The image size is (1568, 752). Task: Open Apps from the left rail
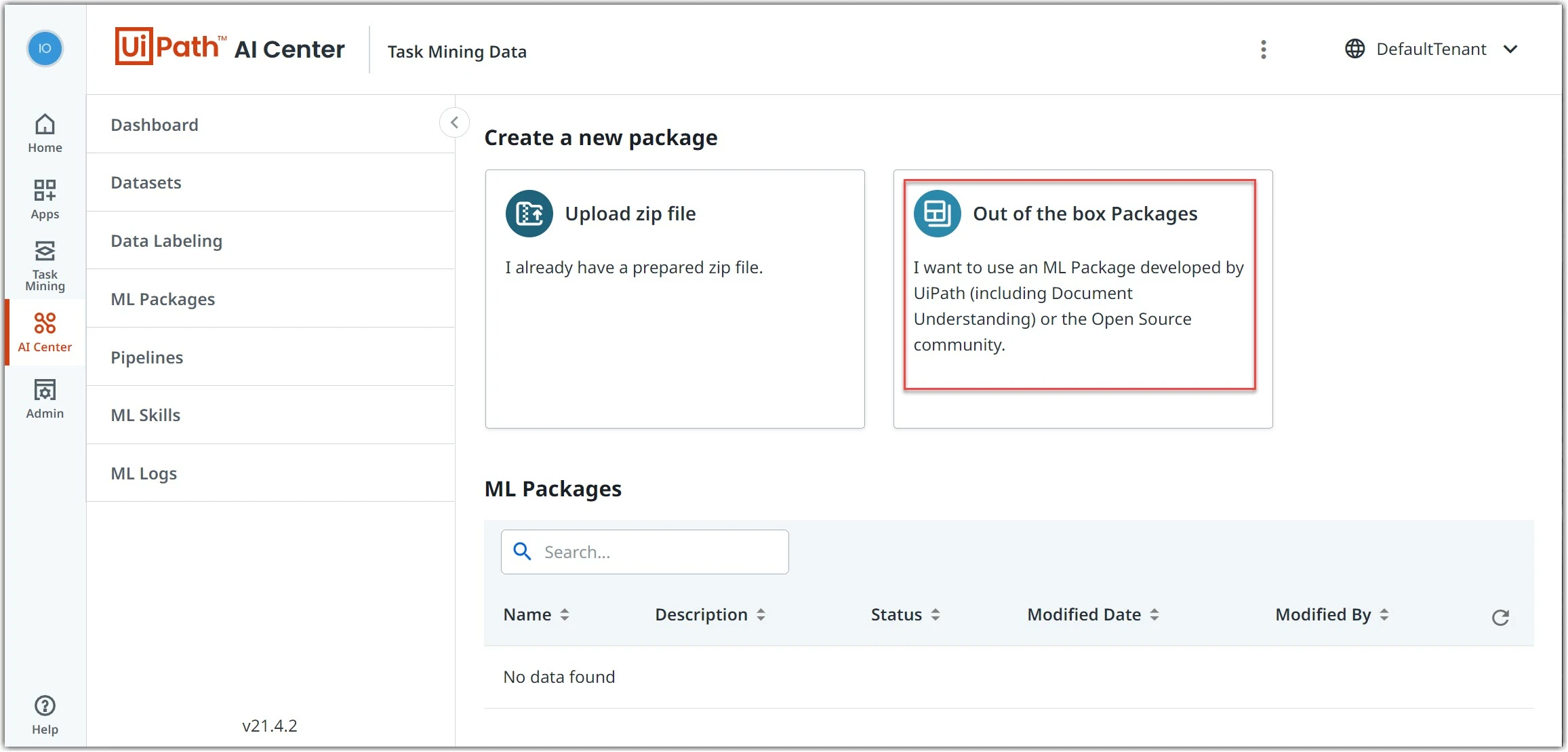click(45, 199)
